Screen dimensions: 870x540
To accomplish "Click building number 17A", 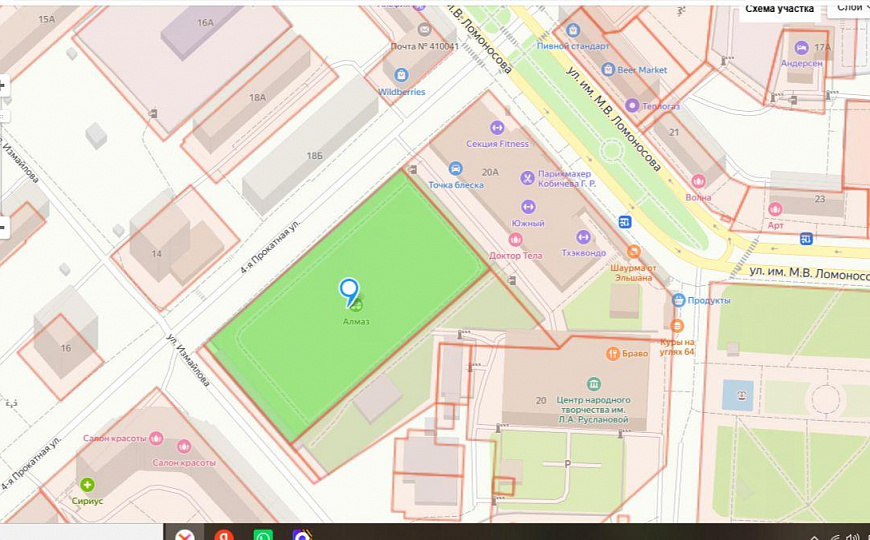I will (x=823, y=48).
